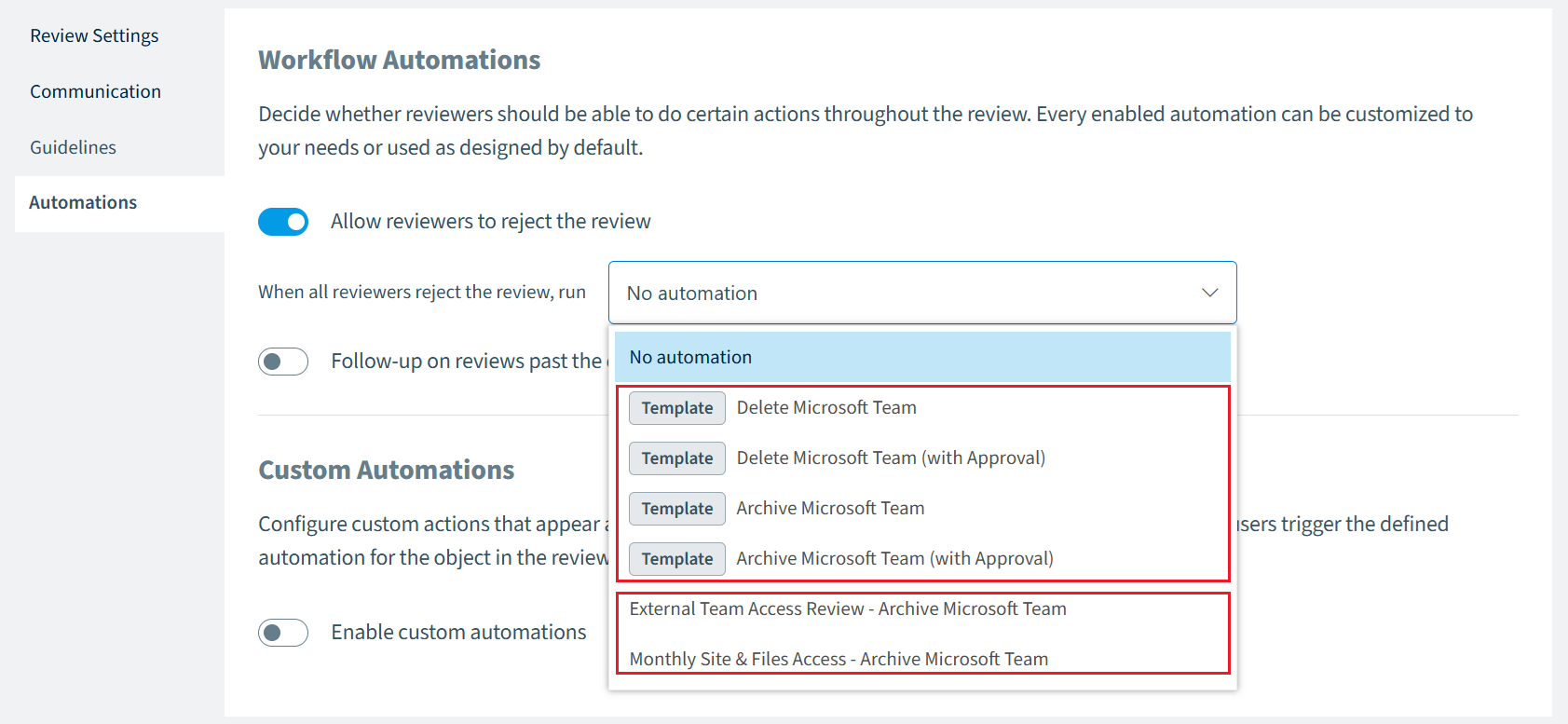Pick External Team Access Review automation
The width and height of the screenshot is (1568, 724).
point(922,608)
